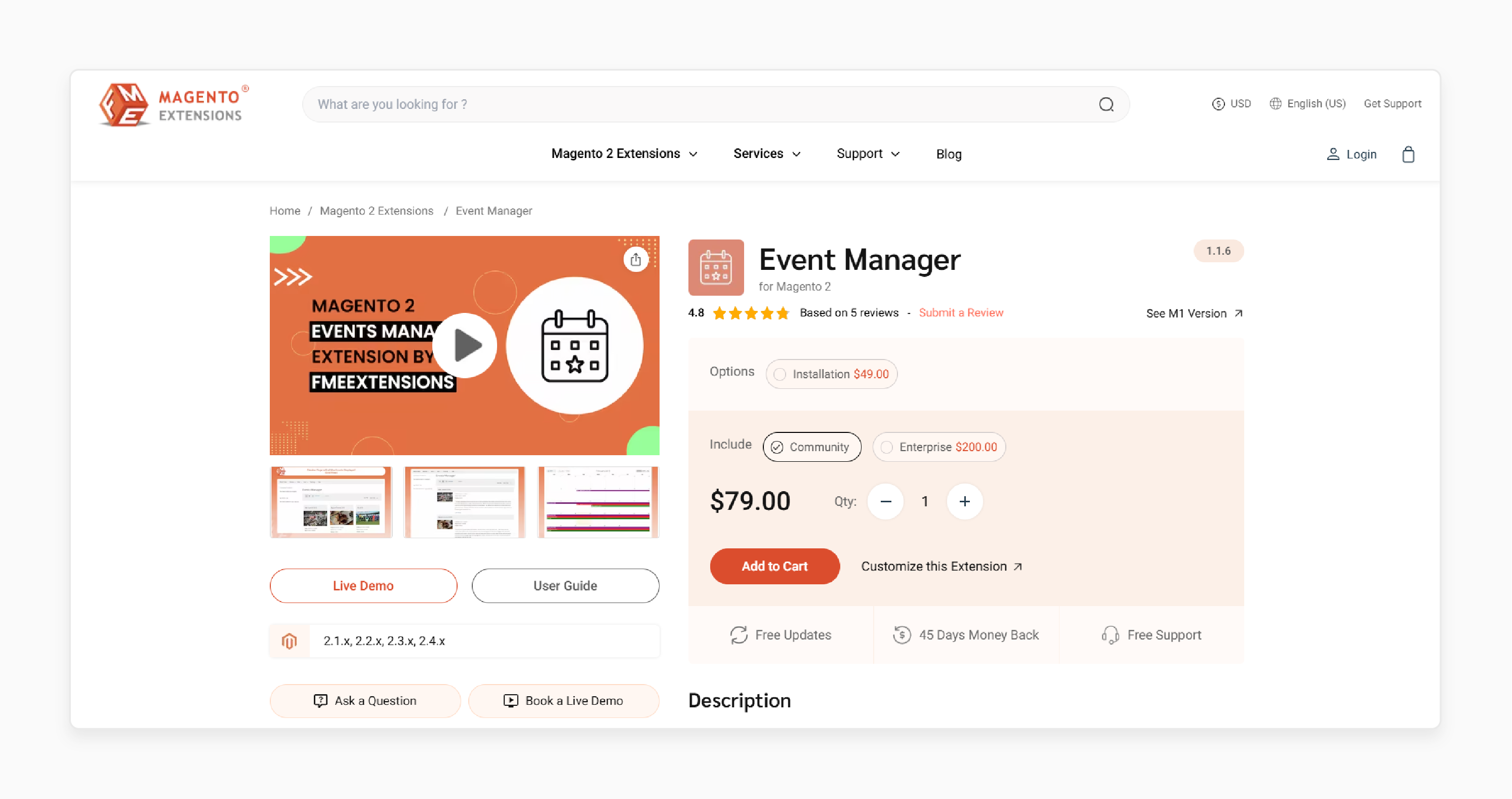This screenshot has height=799, width=1512.
Task: Increase quantity with plus button
Action: tap(964, 501)
